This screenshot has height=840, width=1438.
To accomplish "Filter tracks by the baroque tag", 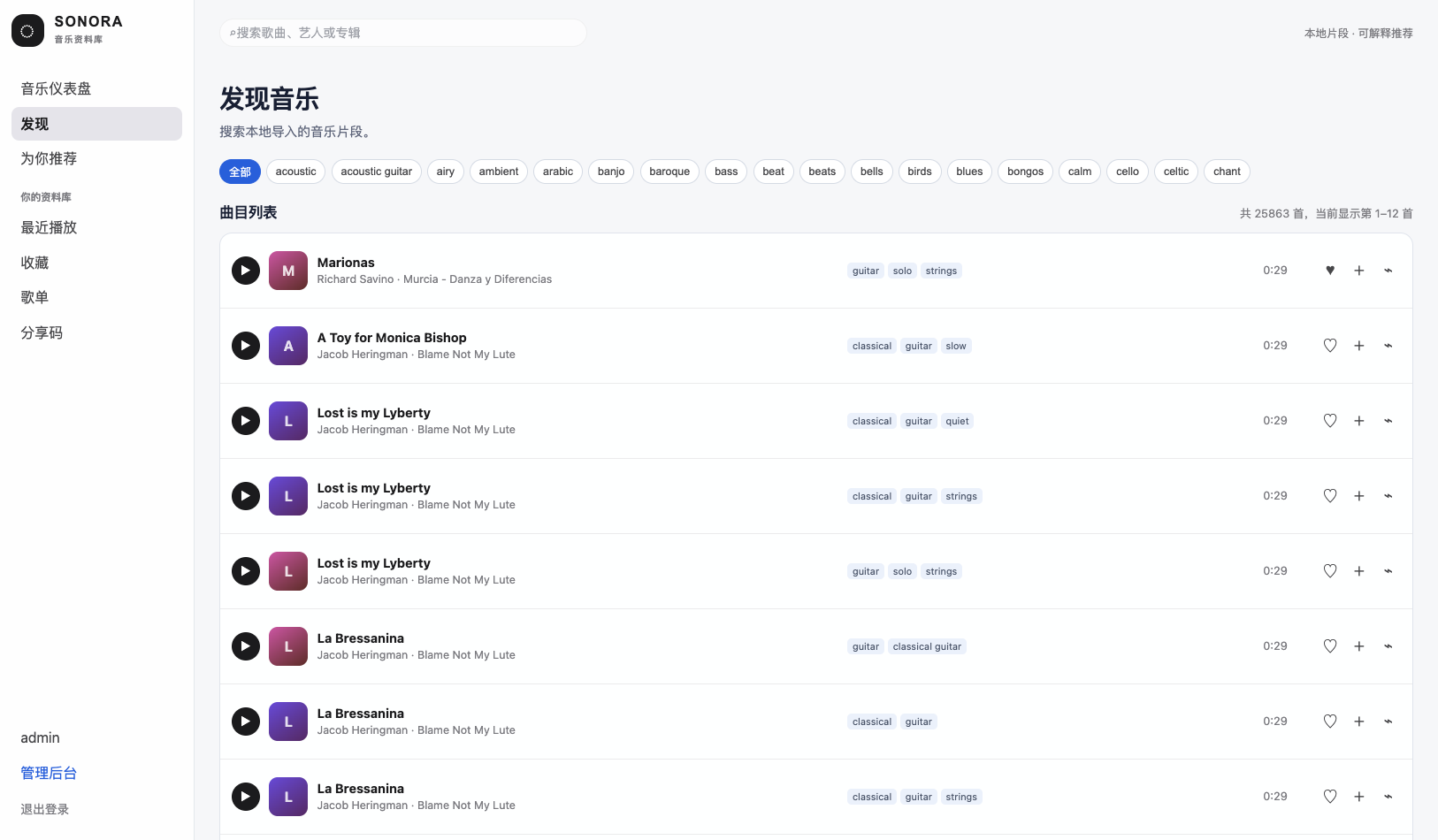I will click(669, 172).
